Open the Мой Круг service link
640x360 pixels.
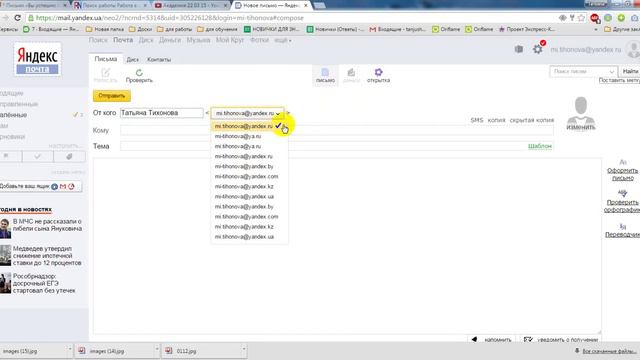[x=230, y=40]
